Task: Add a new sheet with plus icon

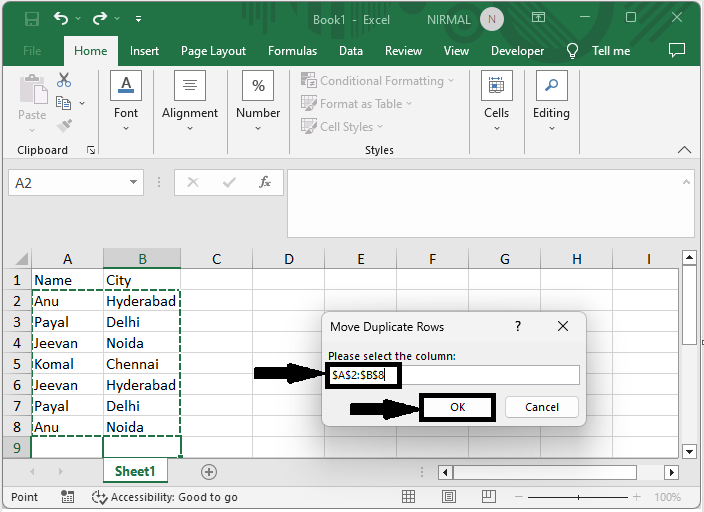Action: 209,471
